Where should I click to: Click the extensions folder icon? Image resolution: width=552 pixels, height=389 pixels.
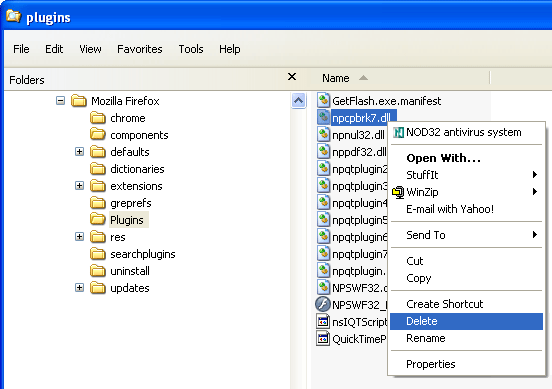98,186
